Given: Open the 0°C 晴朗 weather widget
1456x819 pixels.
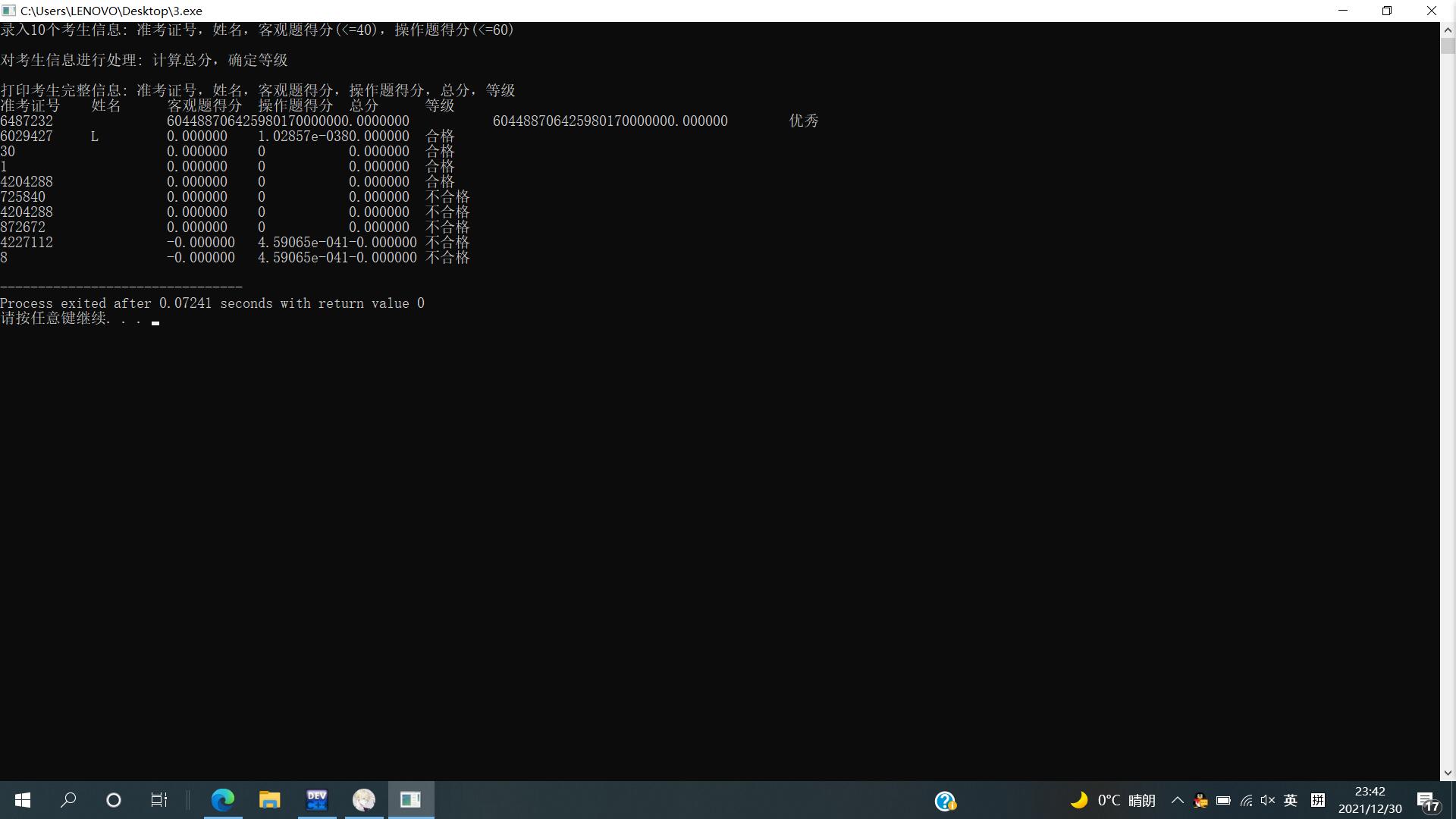Looking at the screenshot, I should coord(1112,800).
